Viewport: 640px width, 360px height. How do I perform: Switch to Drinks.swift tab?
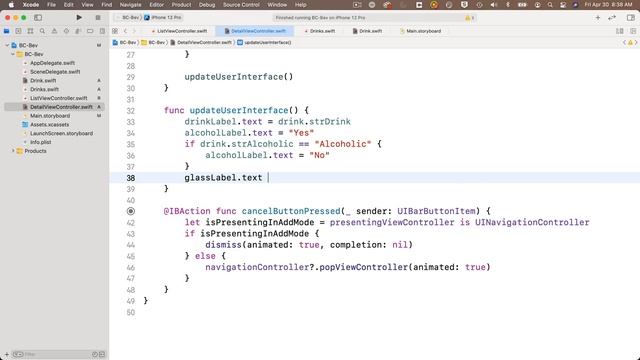pos(320,31)
